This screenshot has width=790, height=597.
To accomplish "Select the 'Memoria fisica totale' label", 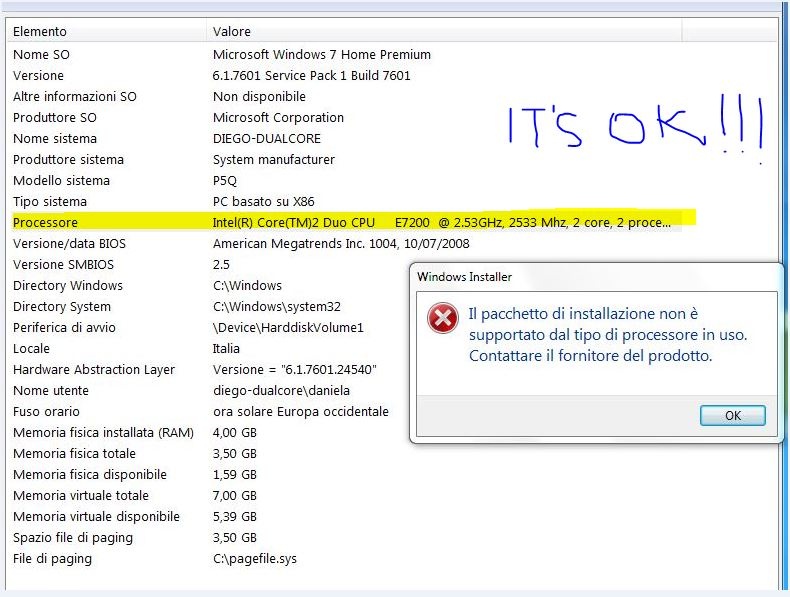I will [74, 453].
